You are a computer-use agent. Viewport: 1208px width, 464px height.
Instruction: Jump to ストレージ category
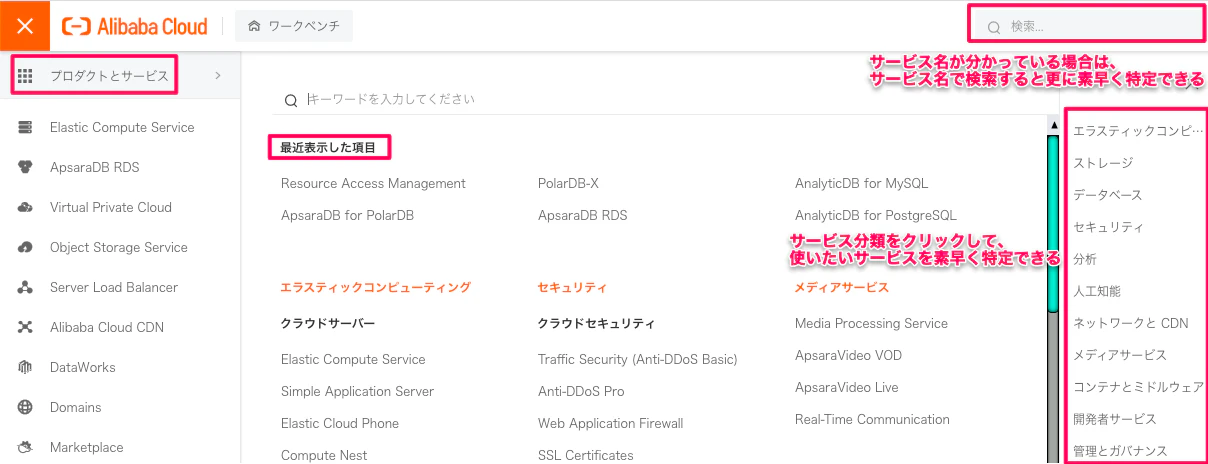coord(1103,163)
